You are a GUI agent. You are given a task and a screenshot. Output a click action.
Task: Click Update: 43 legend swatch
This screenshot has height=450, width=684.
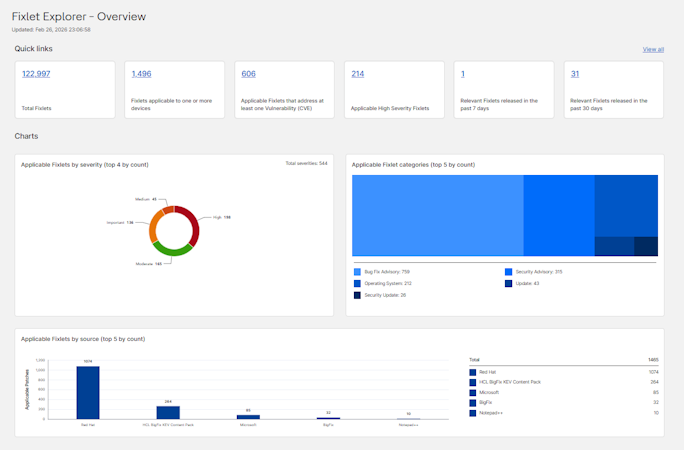pyautogui.click(x=508, y=283)
